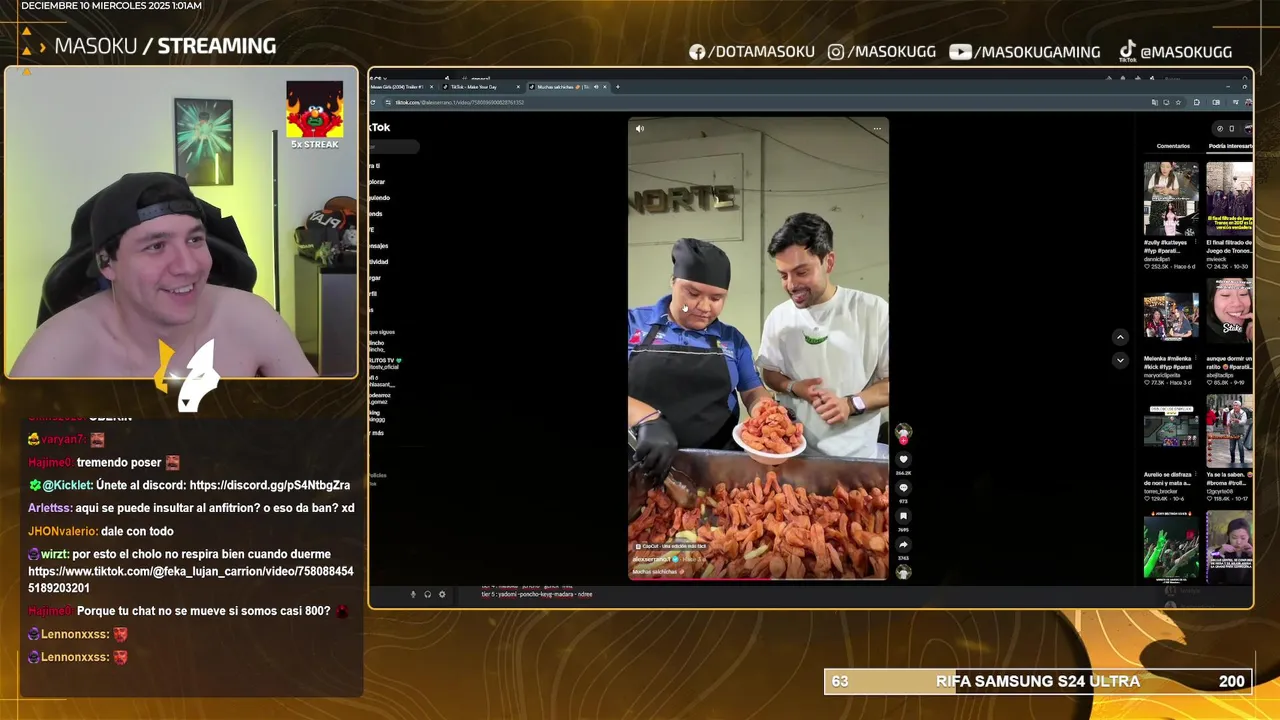
Task: Click the RIFA SAMSUNG S24 ULTRA progress bar
Action: [1038, 681]
